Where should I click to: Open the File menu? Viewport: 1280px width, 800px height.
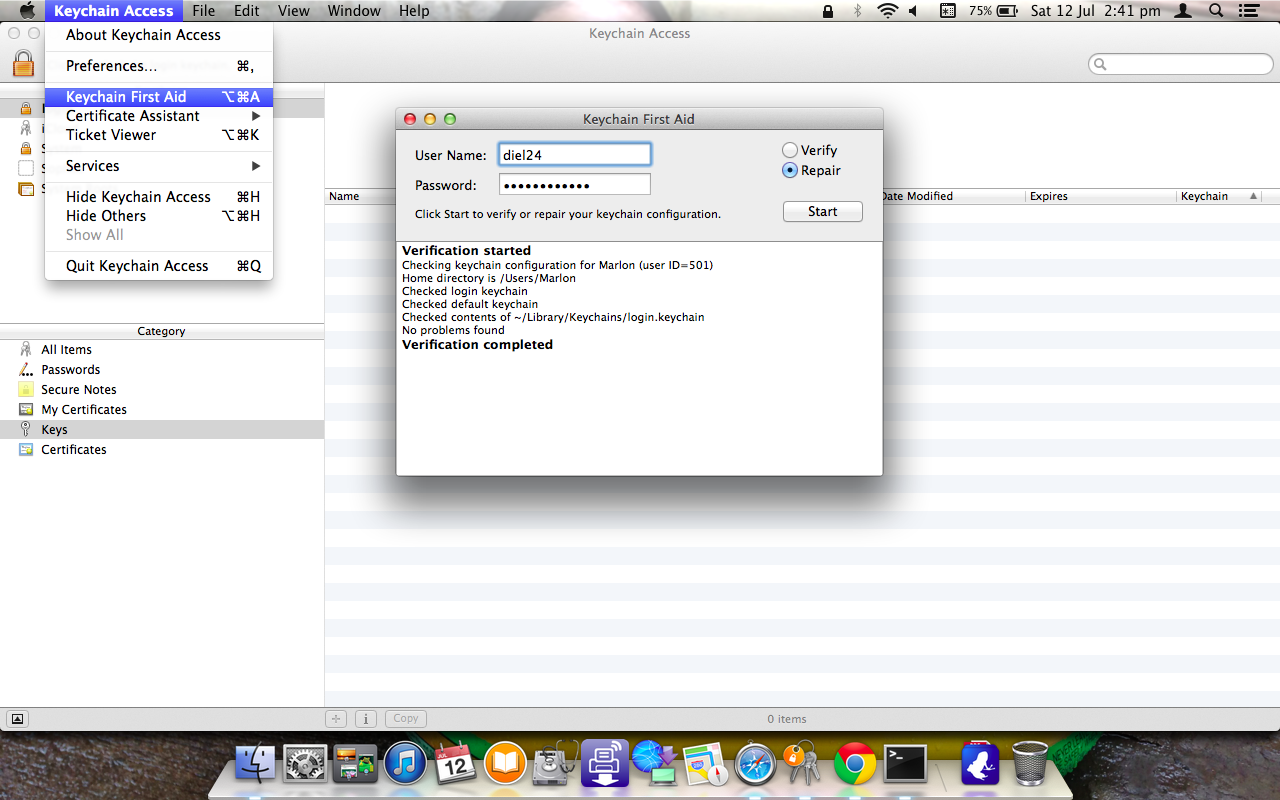tap(204, 11)
